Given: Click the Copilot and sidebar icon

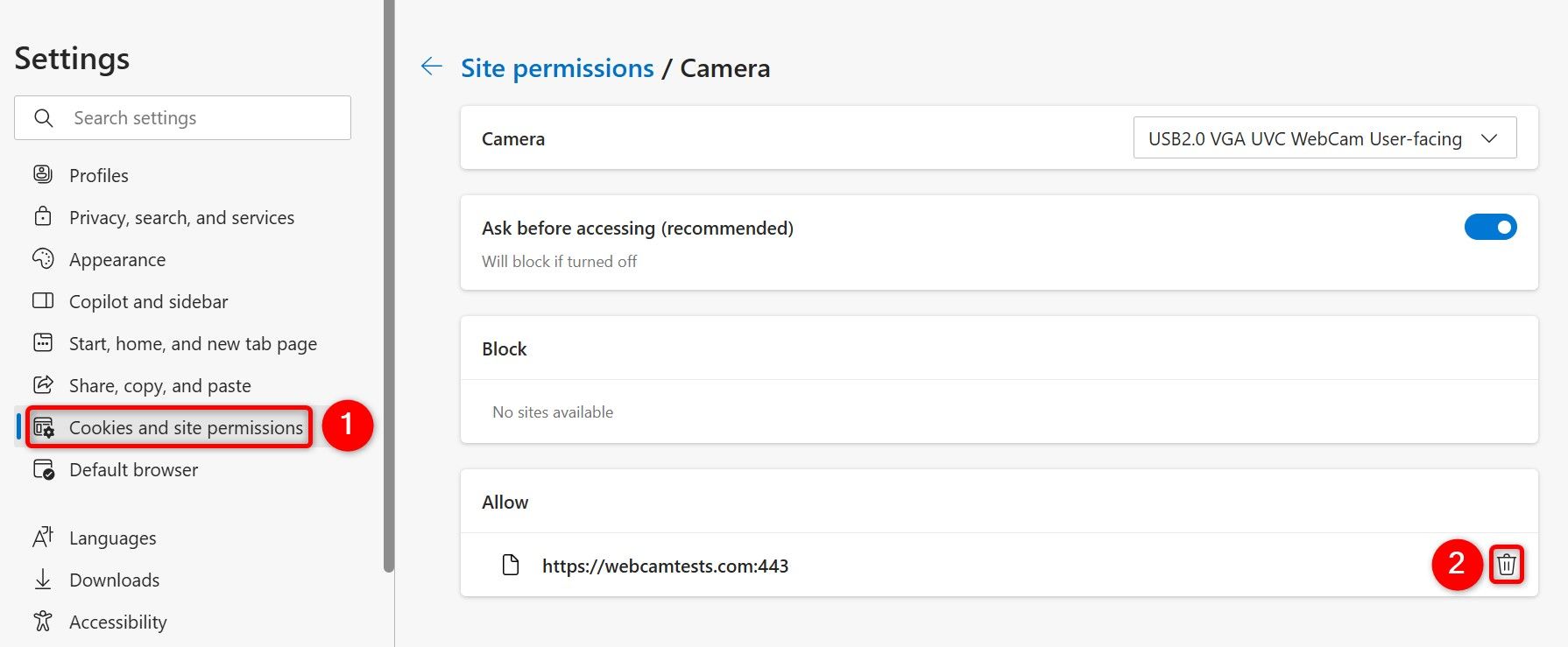Looking at the screenshot, I should pyautogui.click(x=43, y=301).
